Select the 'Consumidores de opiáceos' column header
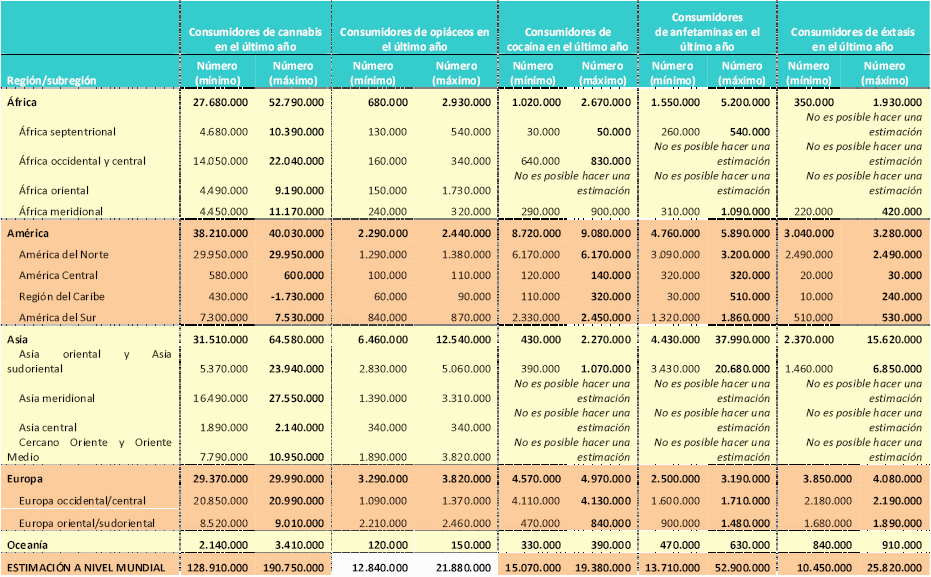This screenshot has width=931, height=577. (414, 39)
